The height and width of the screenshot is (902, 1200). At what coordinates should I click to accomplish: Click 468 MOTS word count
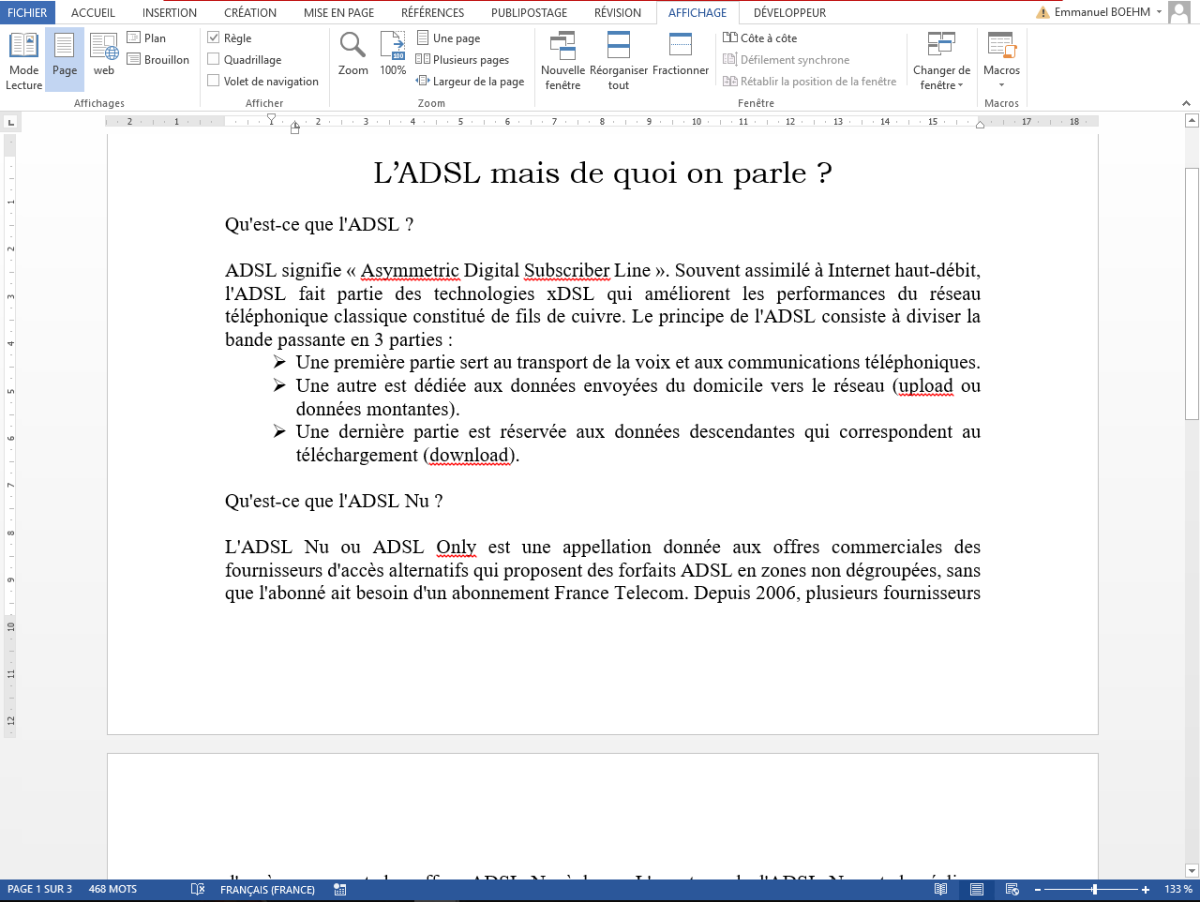(113, 889)
